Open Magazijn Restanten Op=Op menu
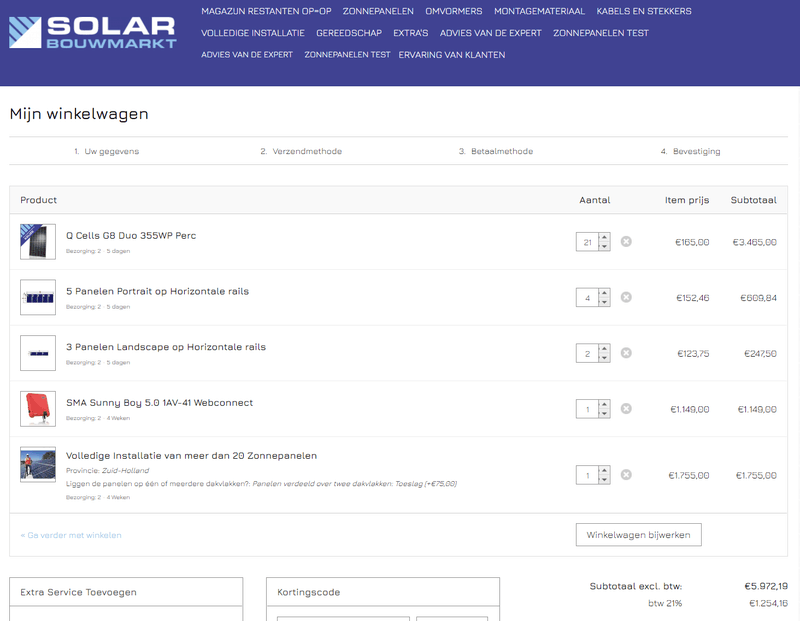This screenshot has width=800, height=621. (x=266, y=11)
